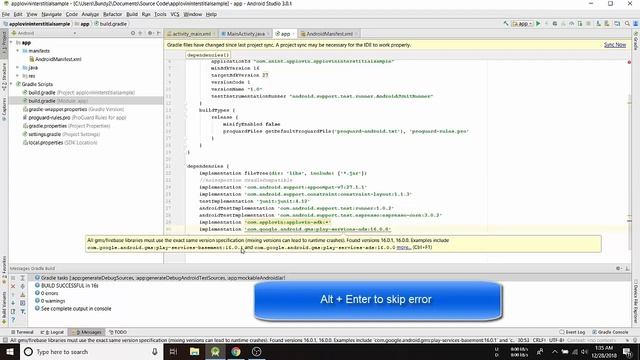Select gradle-wrapper.properties in the tree

(x=73, y=109)
